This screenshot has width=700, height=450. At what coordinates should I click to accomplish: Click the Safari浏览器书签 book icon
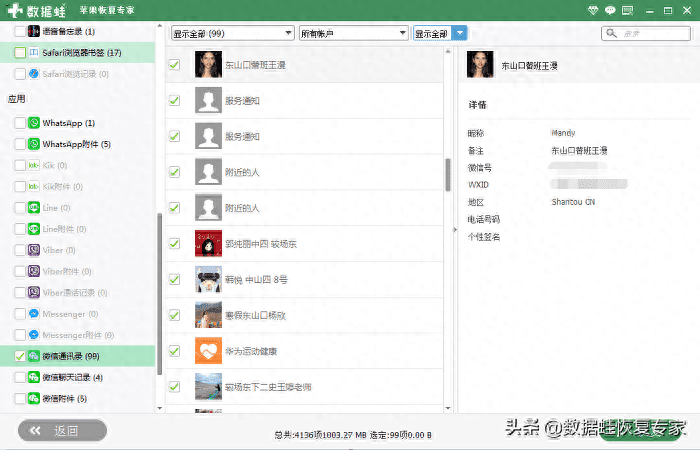pyautogui.click(x=34, y=52)
